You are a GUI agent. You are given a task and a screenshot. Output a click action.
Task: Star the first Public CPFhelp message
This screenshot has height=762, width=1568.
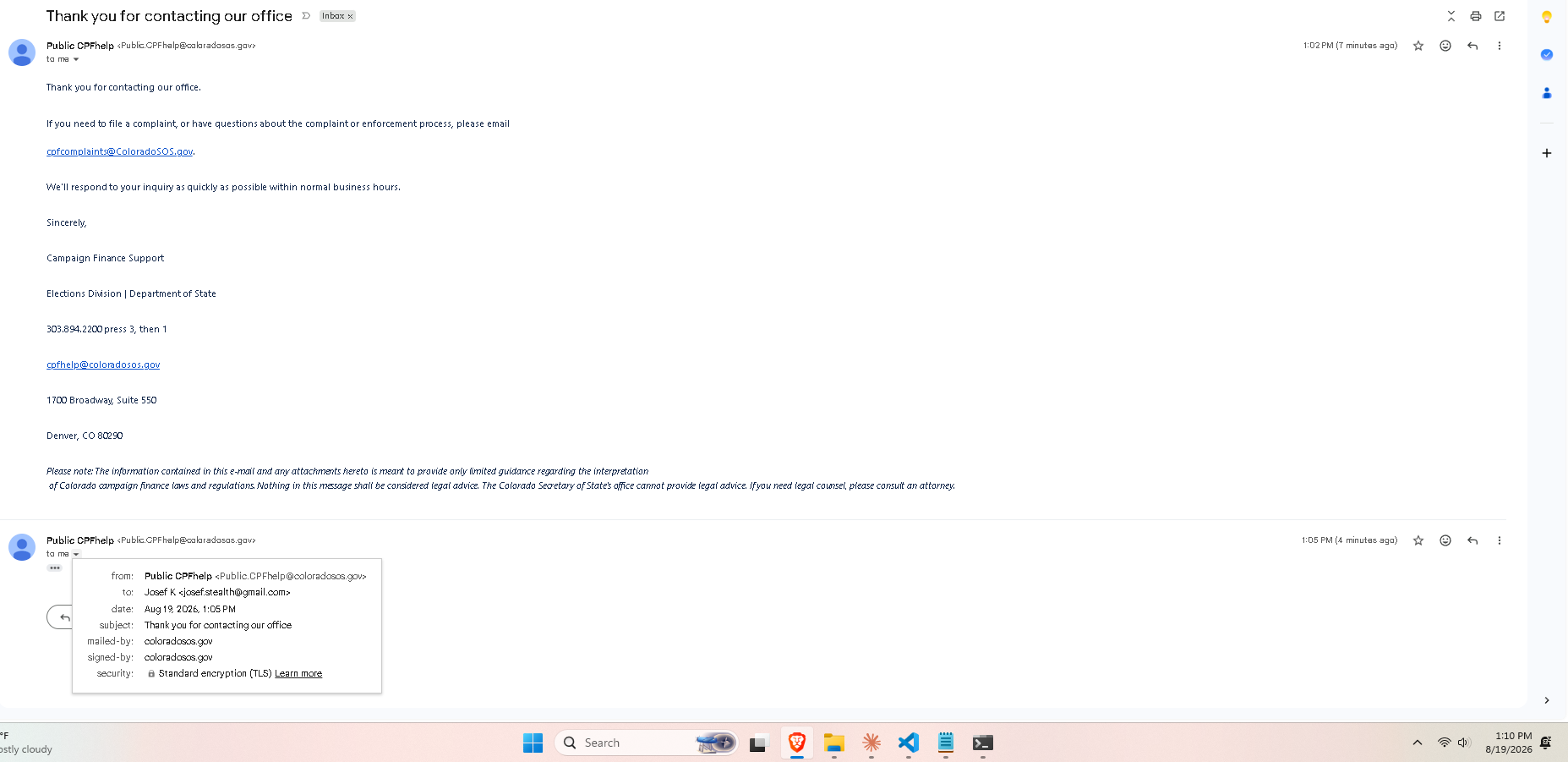pyautogui.click(x=1418, y=46)
